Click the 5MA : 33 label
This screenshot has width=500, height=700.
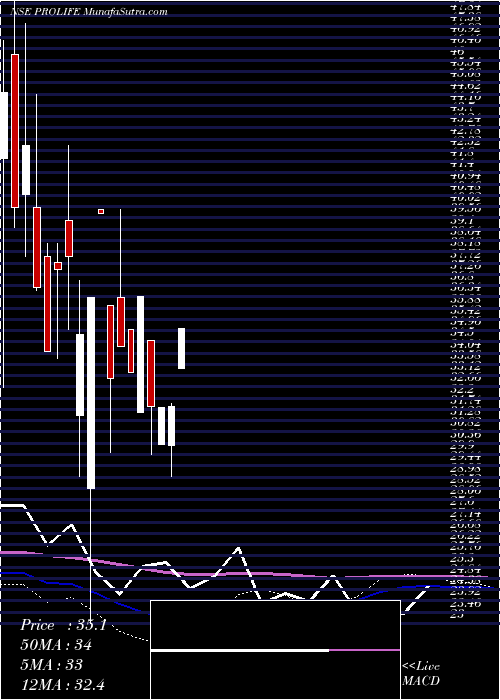click(51, 665)
